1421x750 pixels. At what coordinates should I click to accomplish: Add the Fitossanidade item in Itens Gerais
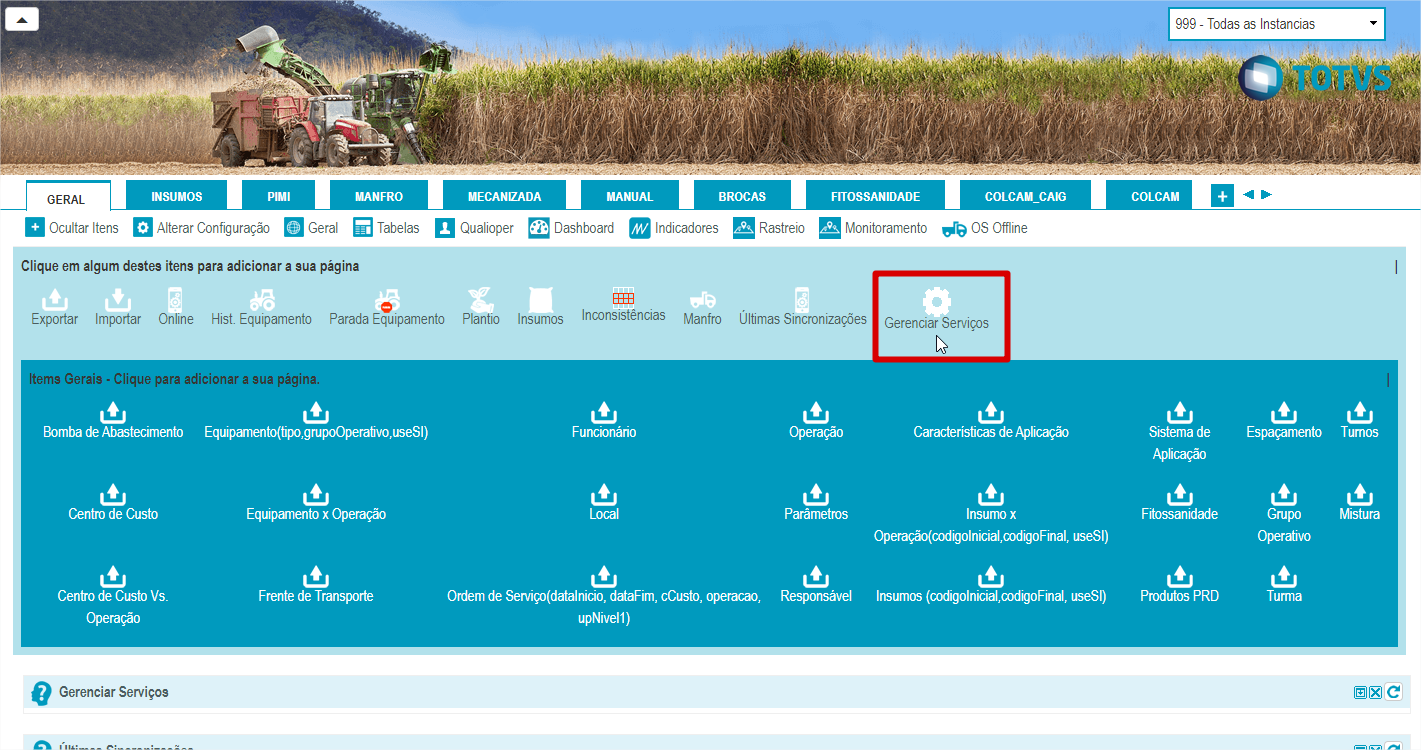click(1180, 502)
